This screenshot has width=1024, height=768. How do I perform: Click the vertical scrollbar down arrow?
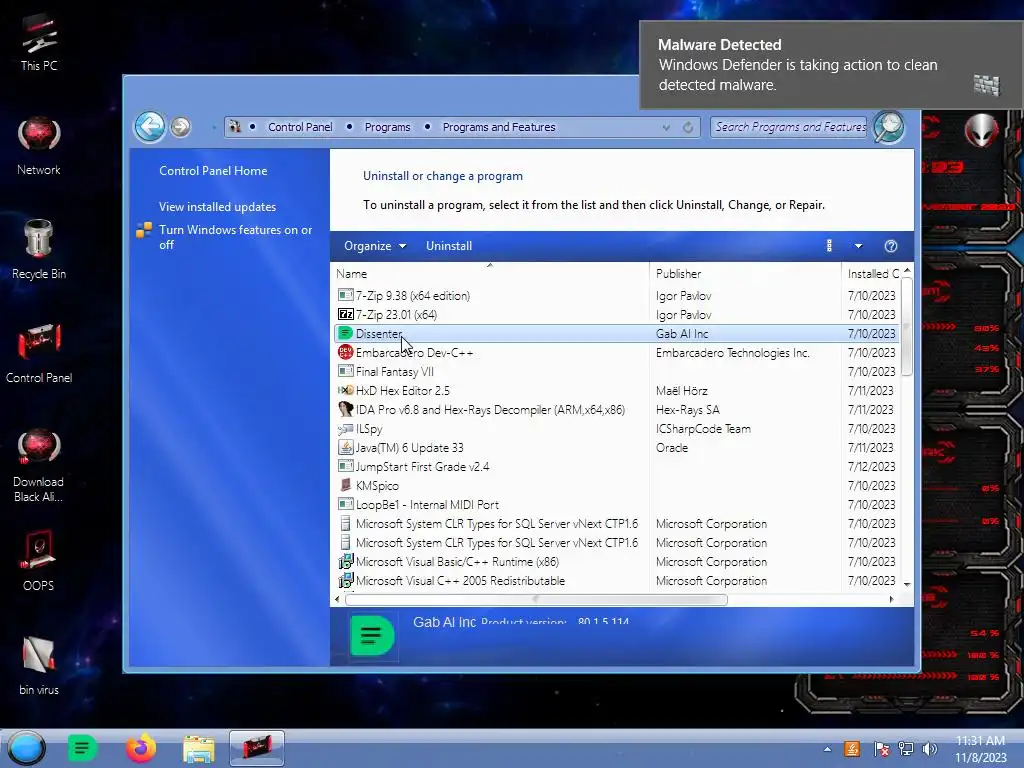907,584
